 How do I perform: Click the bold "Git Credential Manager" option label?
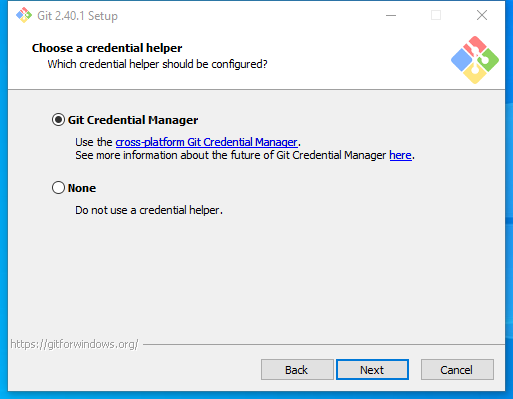point(133,120)
